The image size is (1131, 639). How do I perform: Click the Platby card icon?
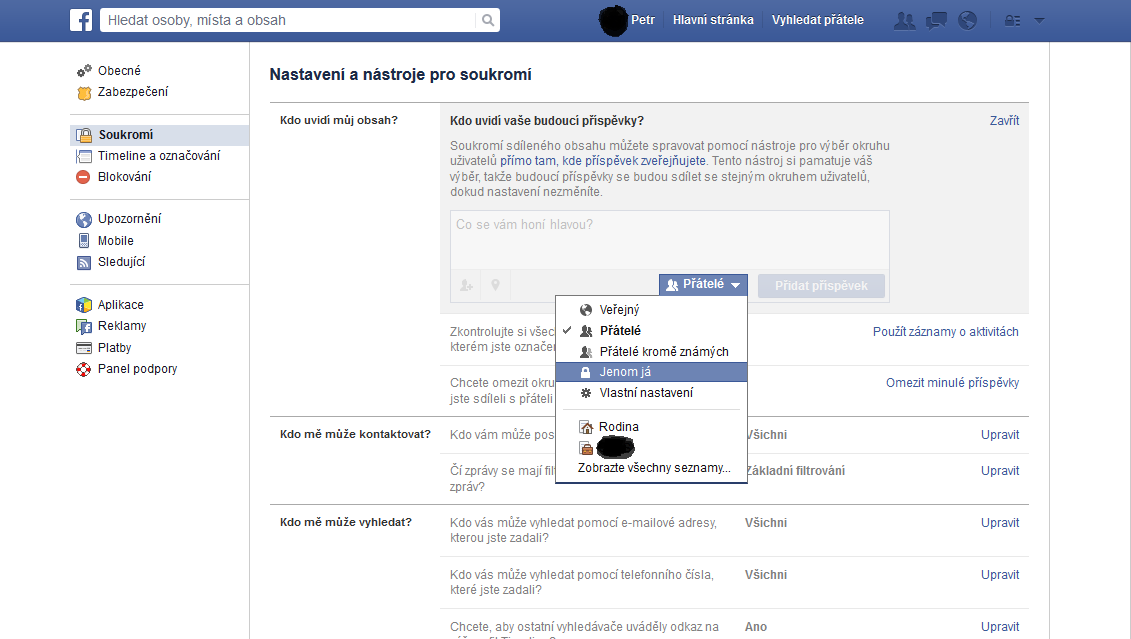click(x=84, y=348)
